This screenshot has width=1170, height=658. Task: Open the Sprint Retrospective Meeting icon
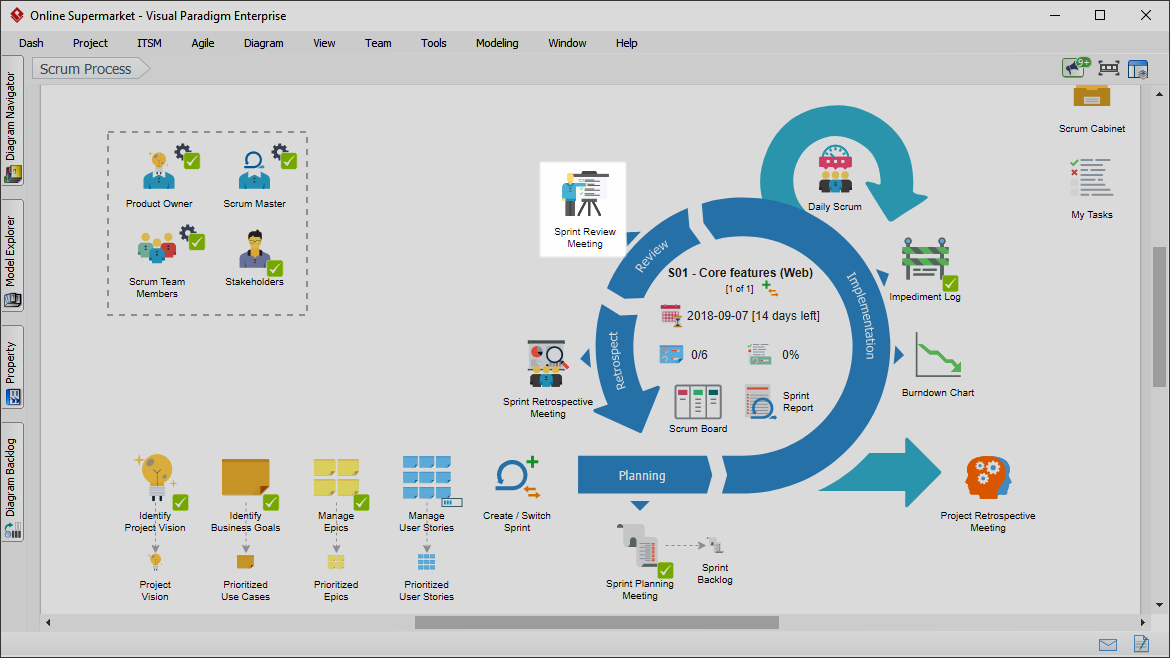[548, 364]
